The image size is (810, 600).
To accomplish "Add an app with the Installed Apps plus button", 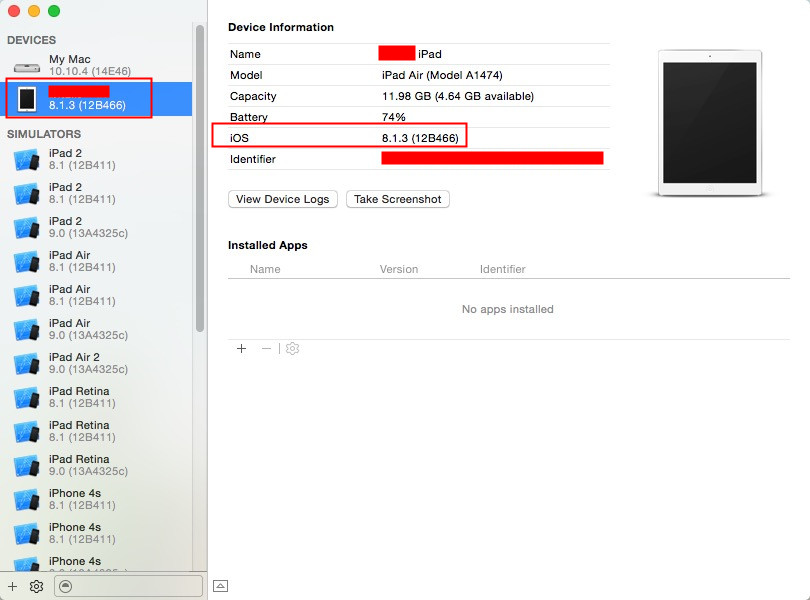I will tap(241, 348).
